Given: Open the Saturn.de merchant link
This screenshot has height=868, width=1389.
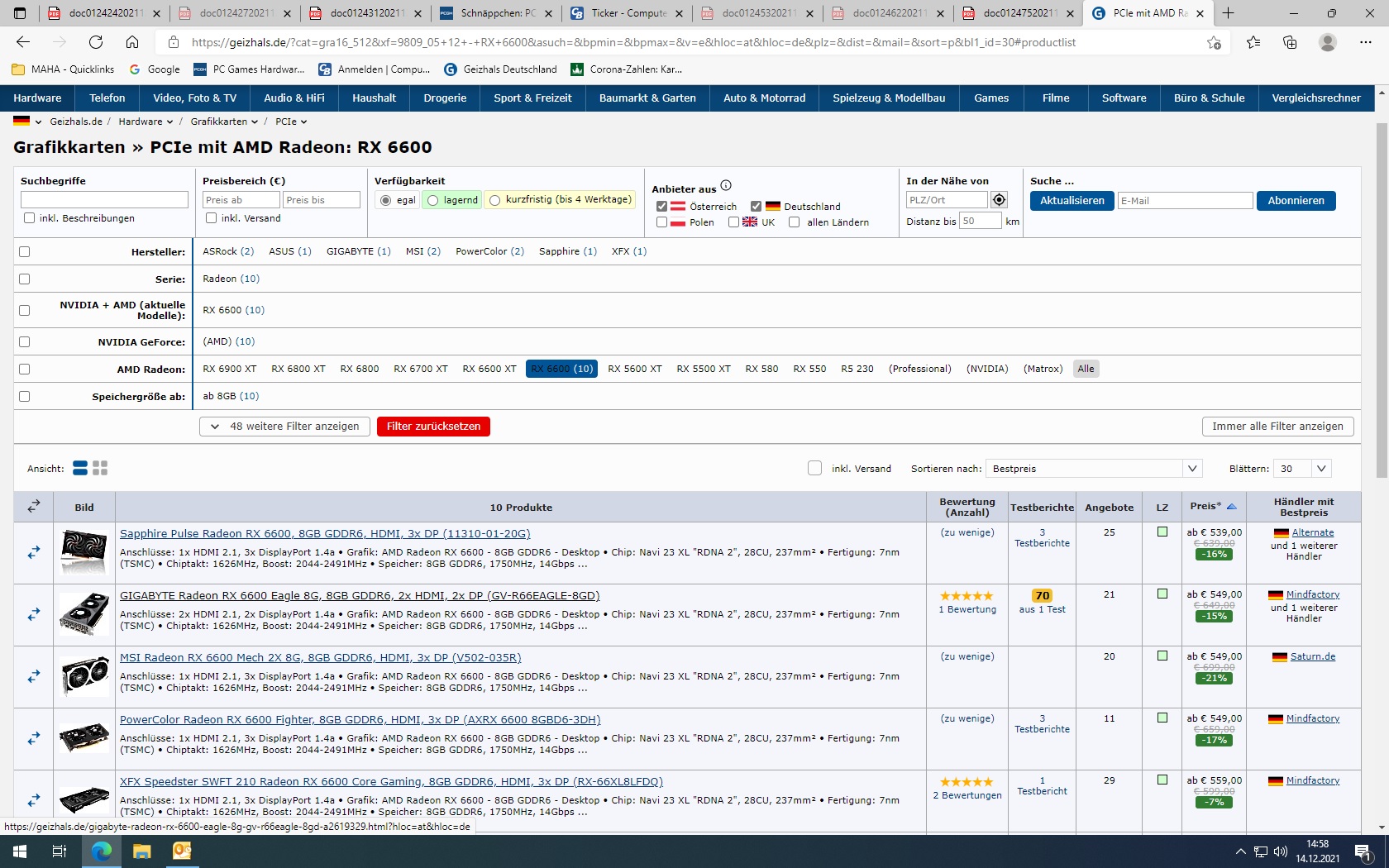Looking at the screenshot, I should click(1313, 657).
